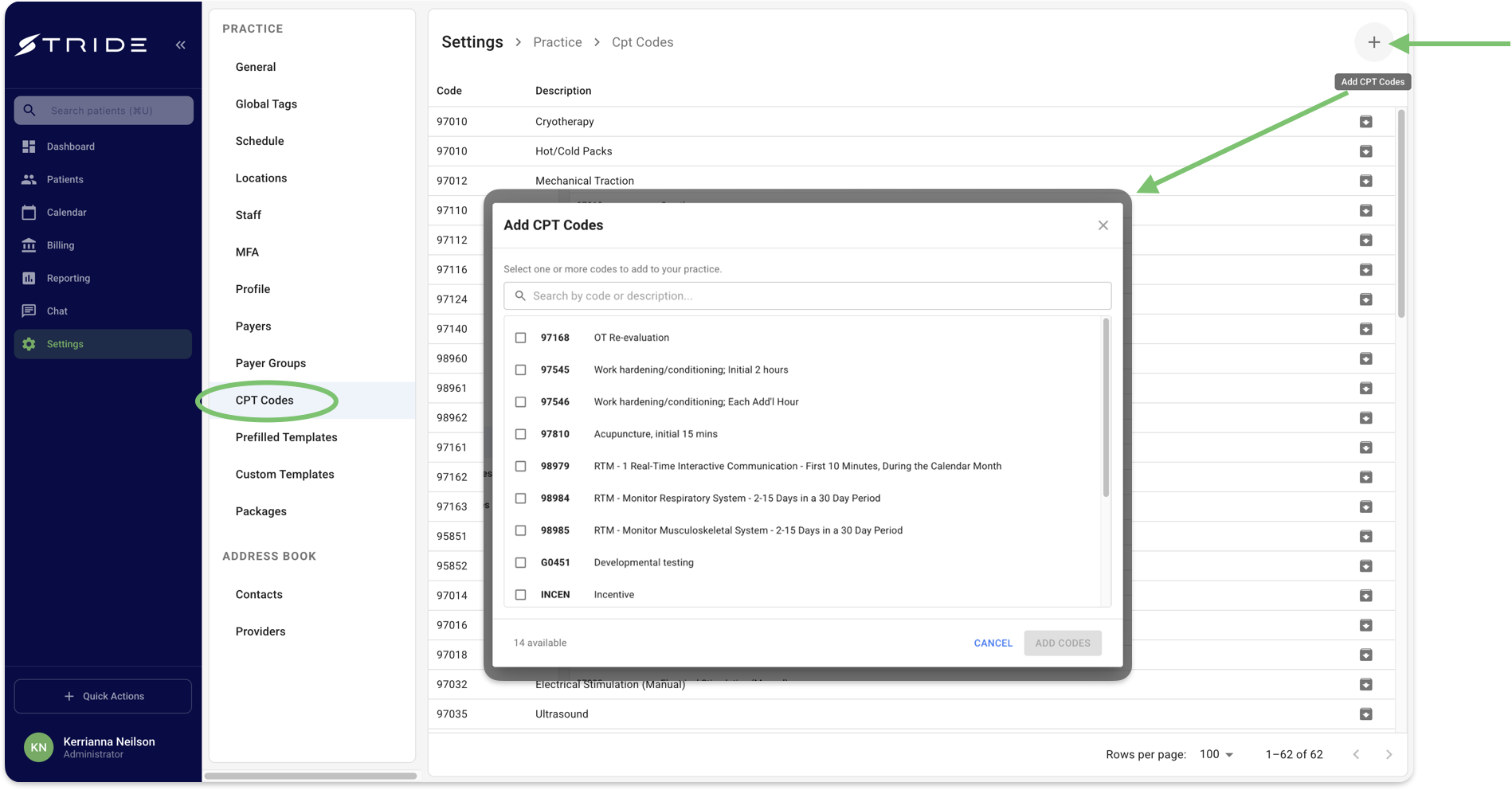This screenshot has height=790, width=1512.
Task: Go to next page of codes
Action: [x=1389, y=754]
